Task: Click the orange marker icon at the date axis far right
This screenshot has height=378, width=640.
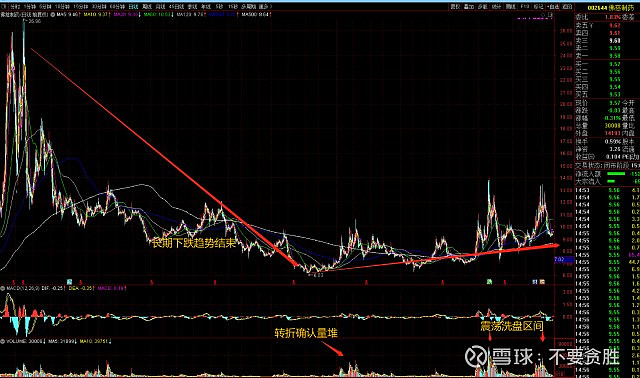Action: coord(542,282)
